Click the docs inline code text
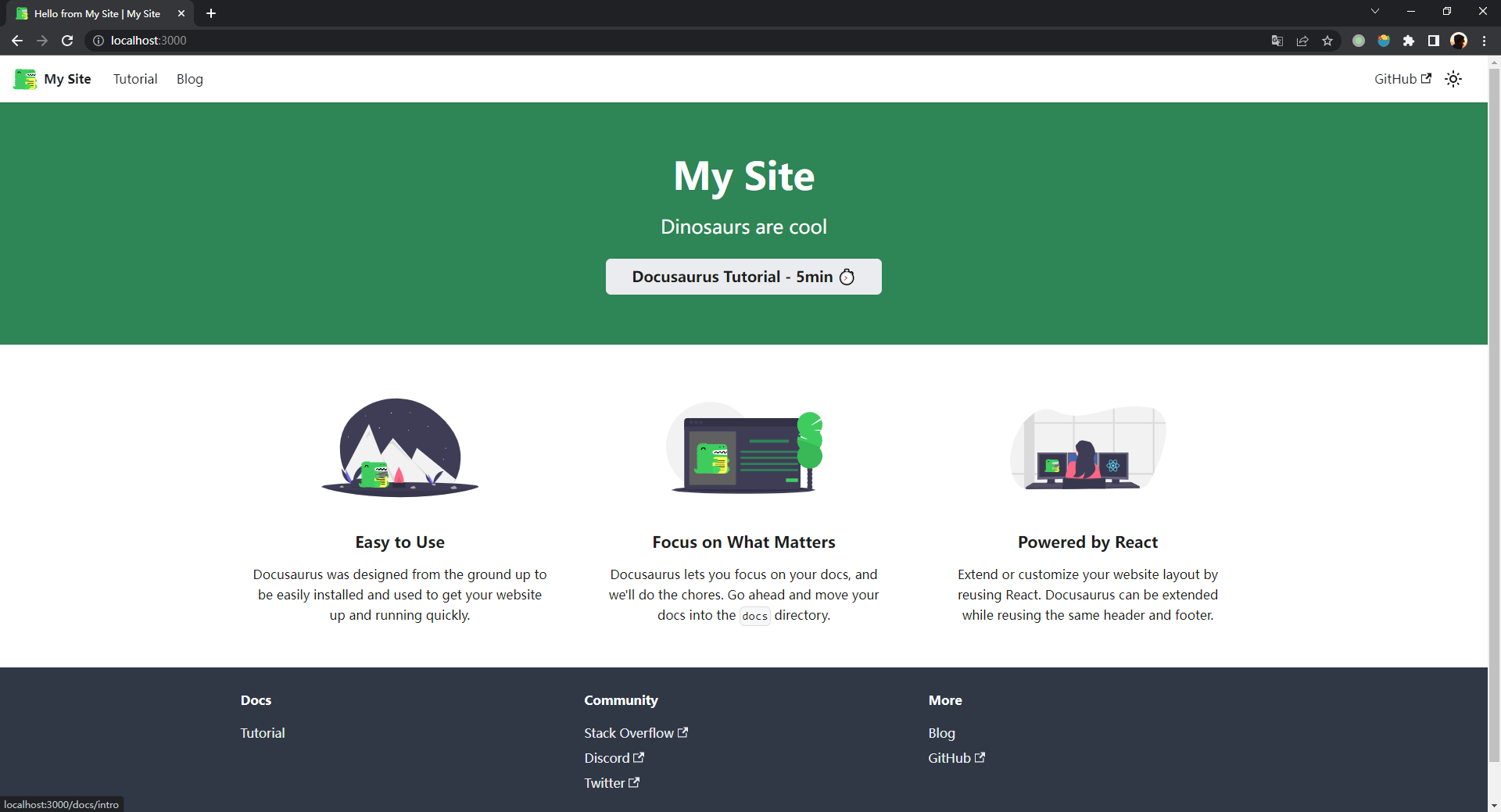Screen dimensions: 1501x812 [754, 616]
